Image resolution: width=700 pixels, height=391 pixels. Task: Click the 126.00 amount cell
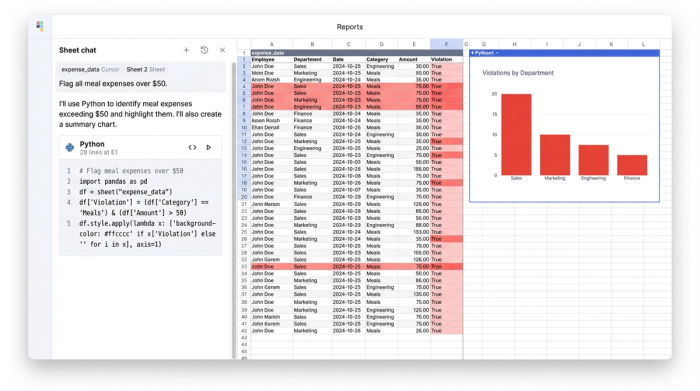[414, 259]
